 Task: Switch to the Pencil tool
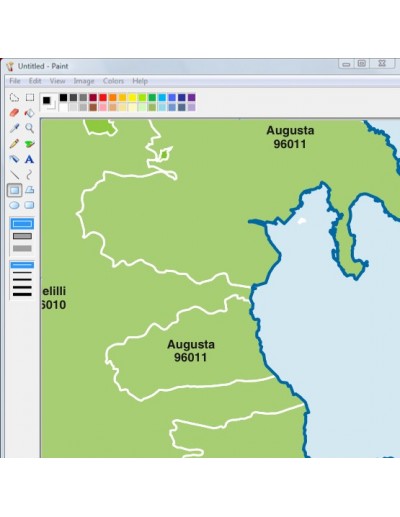click(14, 144)
